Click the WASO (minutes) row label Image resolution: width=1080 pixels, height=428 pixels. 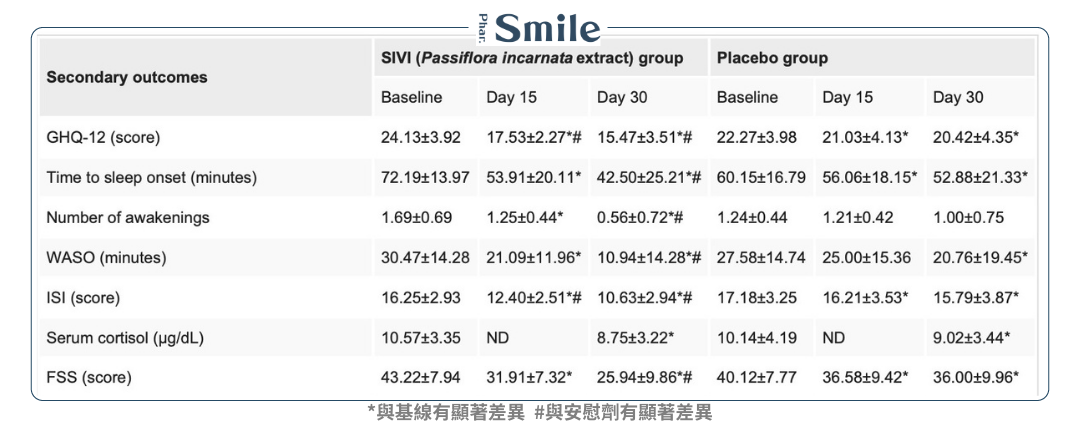click(106, 257)
